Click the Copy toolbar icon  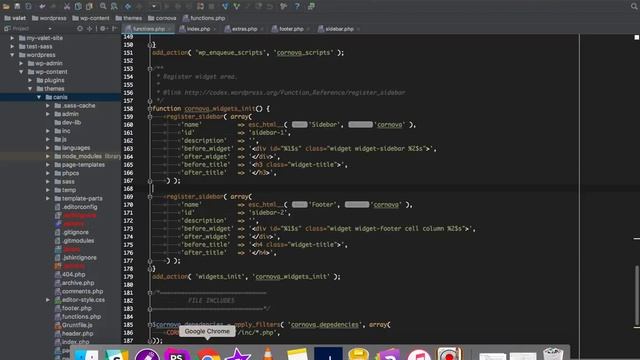coord(78,6)
